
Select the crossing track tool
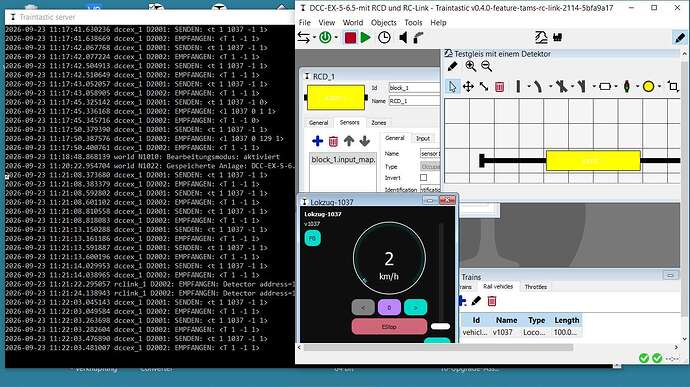click(x=561, y=86)
